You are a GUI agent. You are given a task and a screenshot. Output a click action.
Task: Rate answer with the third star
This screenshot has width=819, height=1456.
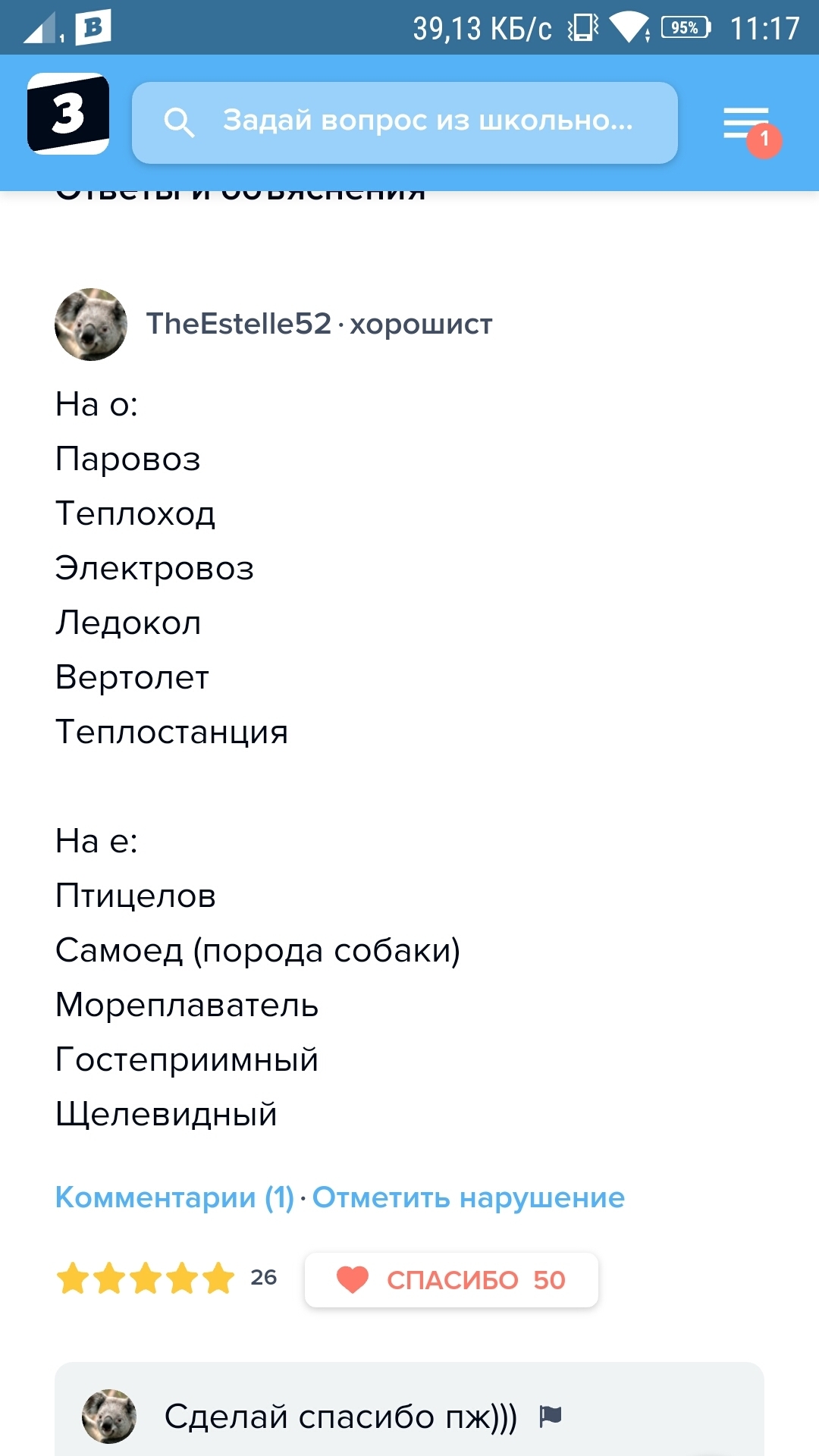(146, 1279)
